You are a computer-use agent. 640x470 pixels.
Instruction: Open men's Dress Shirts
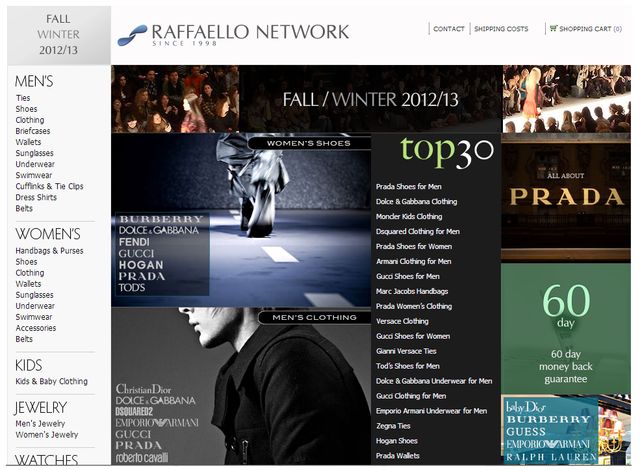(x=36, y=197)
